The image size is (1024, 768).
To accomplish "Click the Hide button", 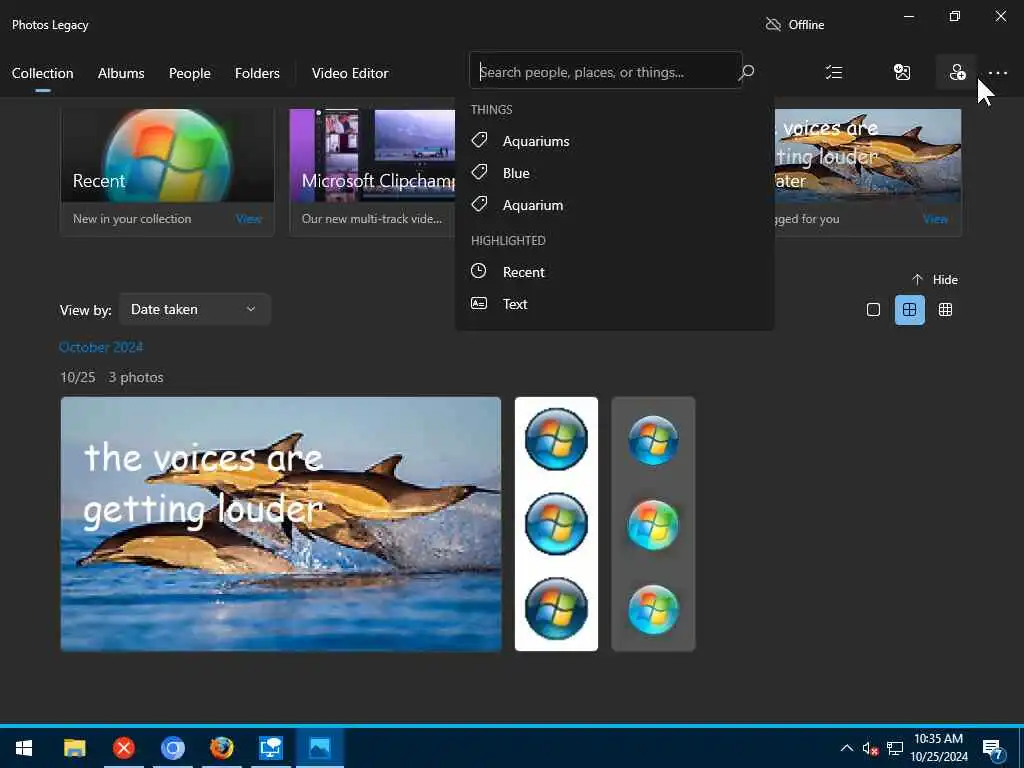I will [935, 280].
